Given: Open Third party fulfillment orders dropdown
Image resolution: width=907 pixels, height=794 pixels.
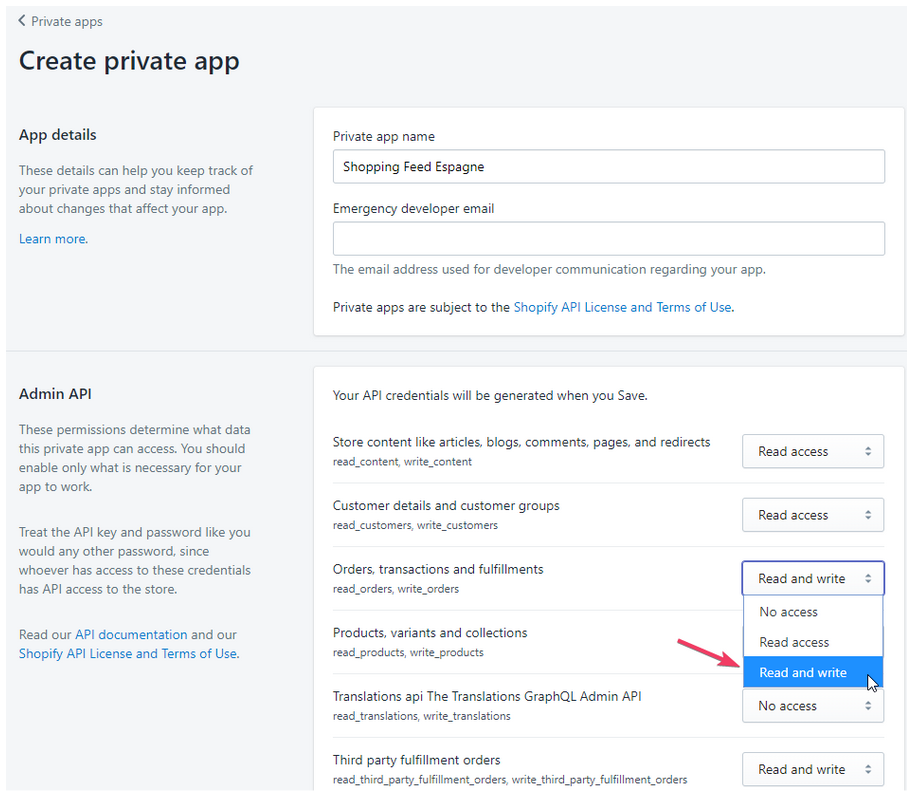Looking at the screenshot, I should [x=812, y=769].
